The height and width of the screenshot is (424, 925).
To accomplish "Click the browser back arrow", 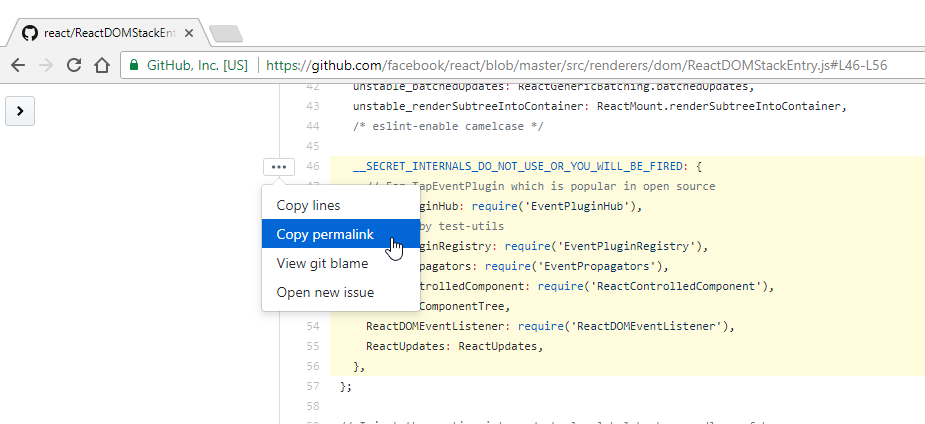I will (x=18, y=65).
